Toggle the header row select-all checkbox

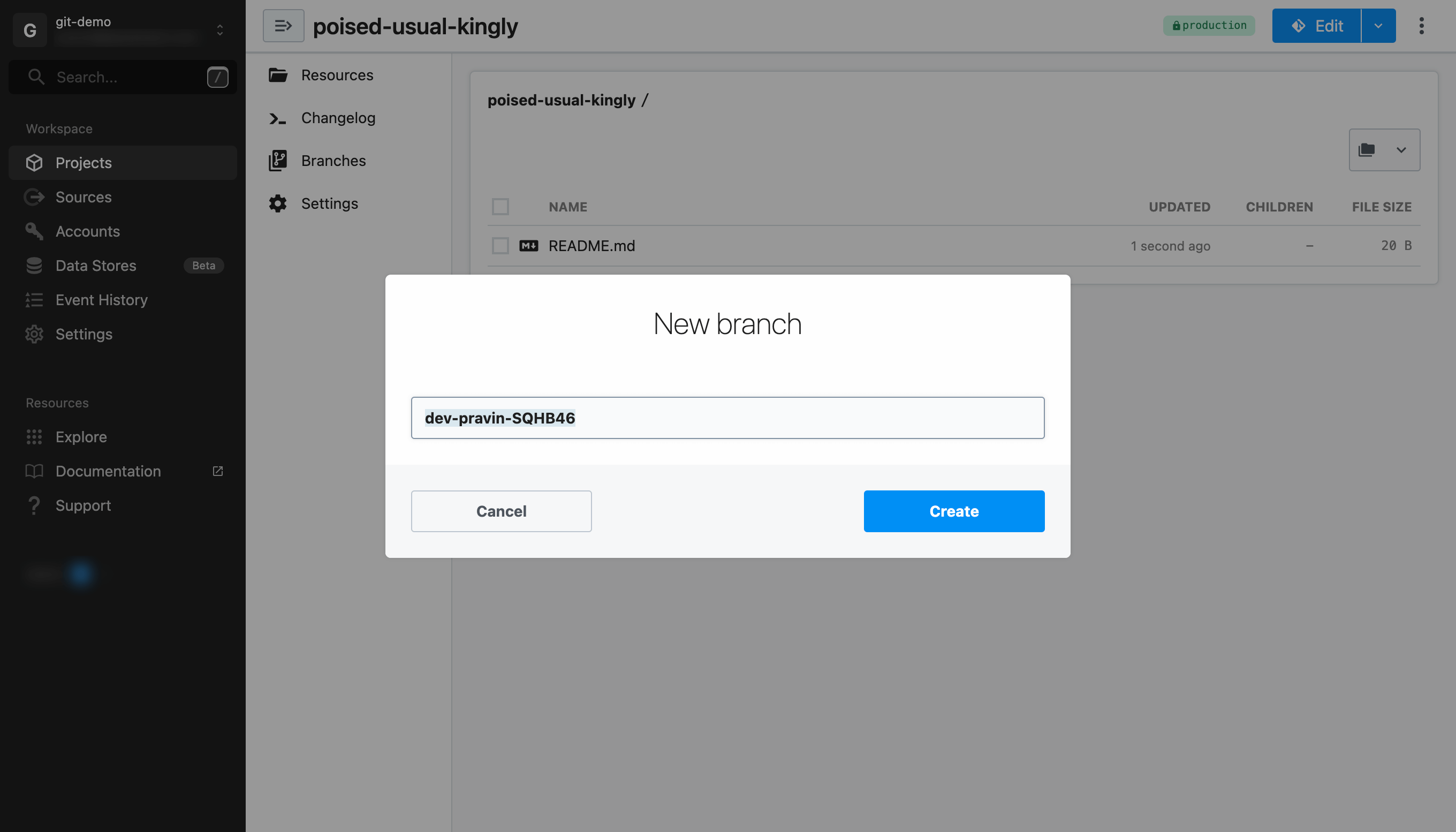point(500,207)
